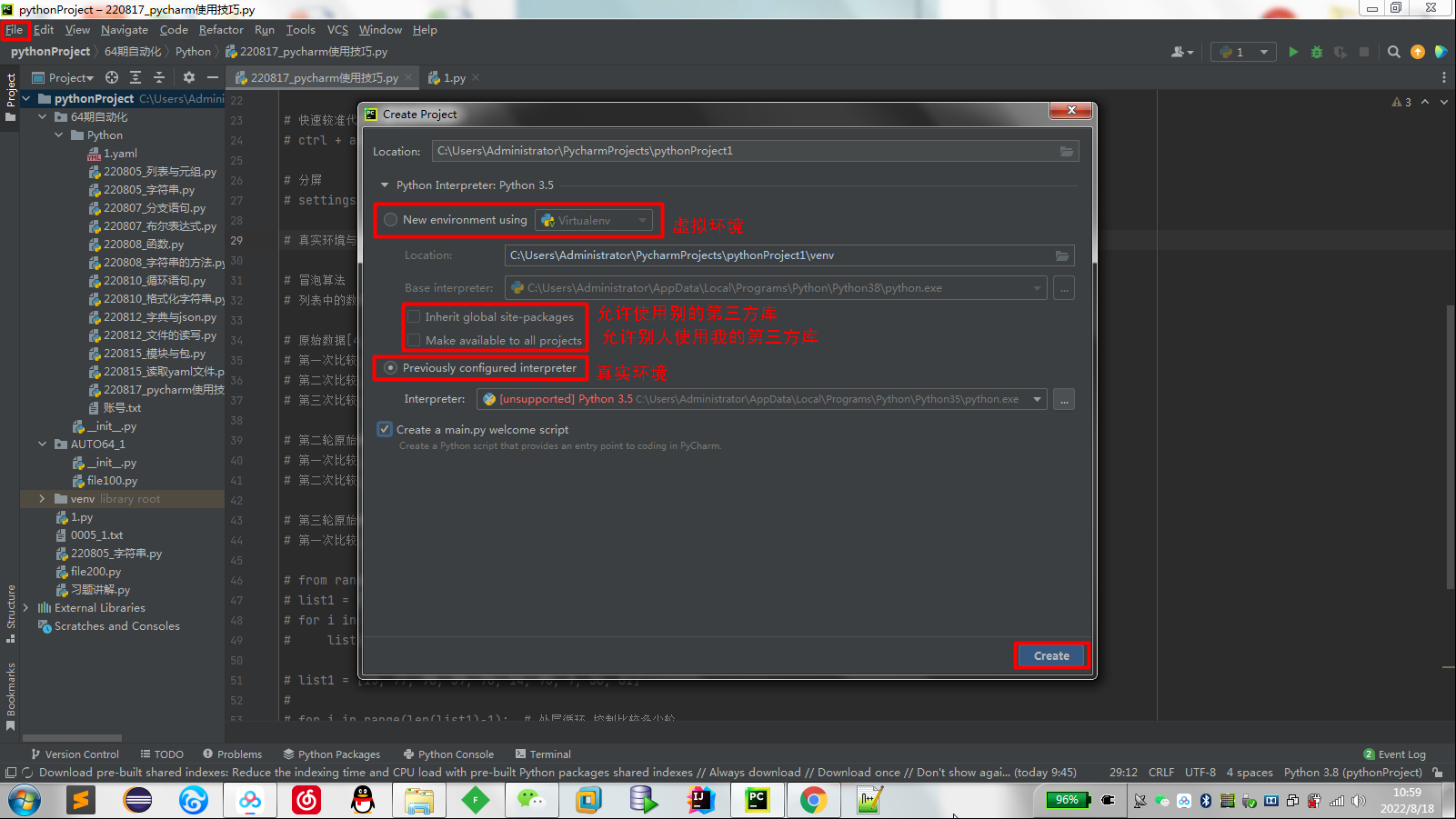Open the Tools menu

click(x=300, y=30)
